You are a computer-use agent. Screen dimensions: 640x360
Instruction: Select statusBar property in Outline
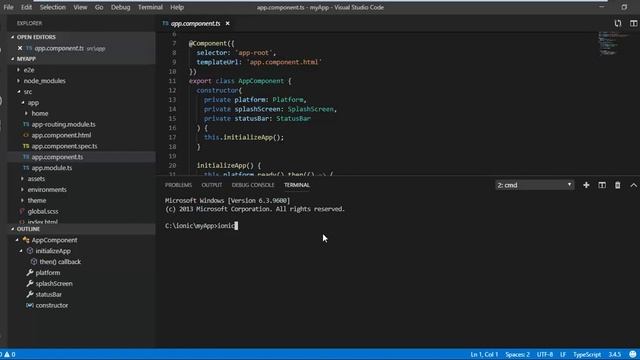coord(49,294)
